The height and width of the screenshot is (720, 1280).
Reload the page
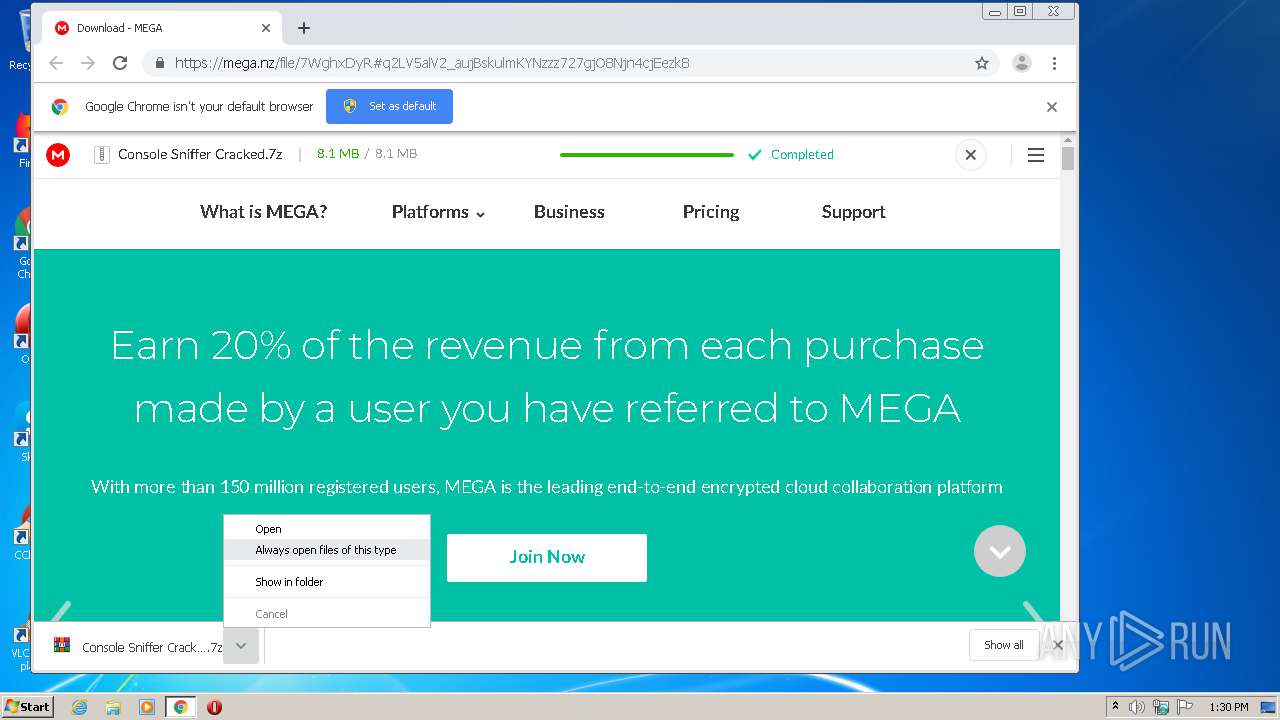coord(120,63)
